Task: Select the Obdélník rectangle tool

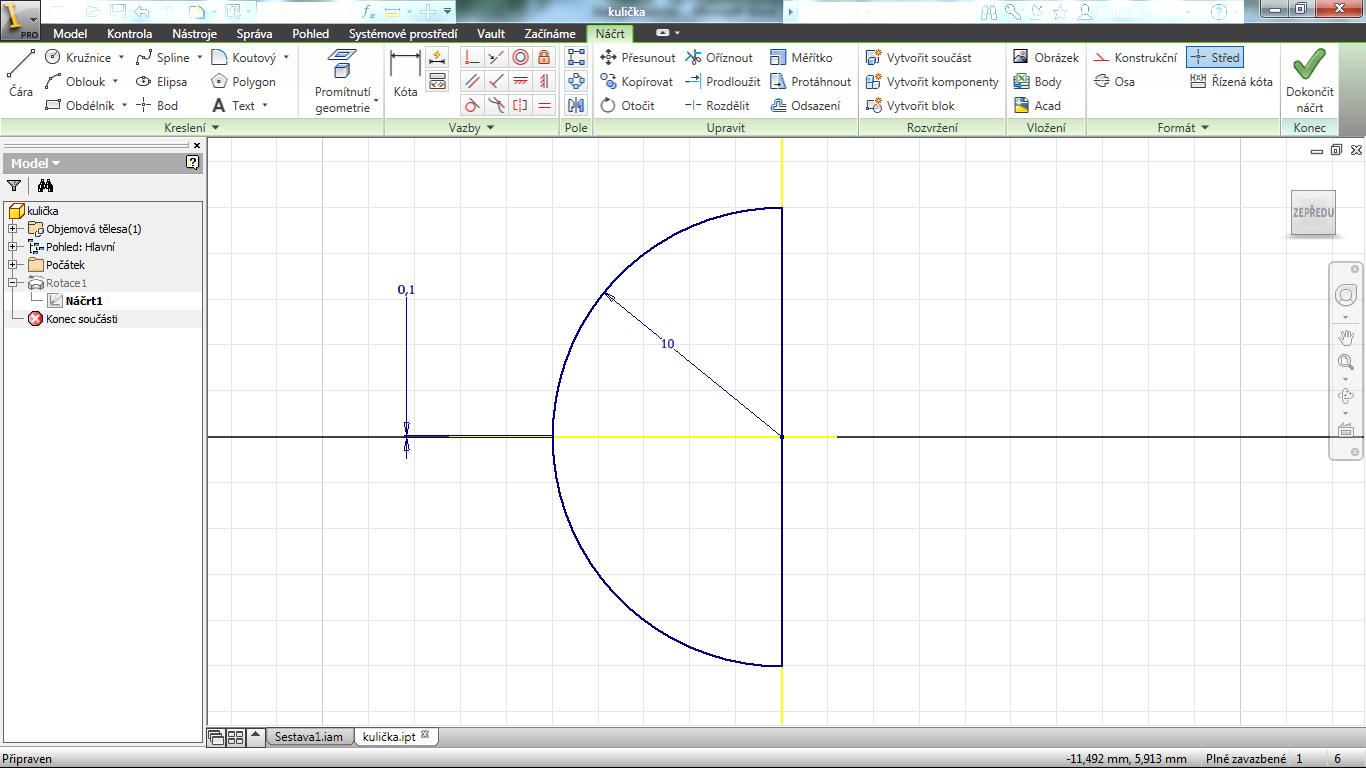Action: 80,105
